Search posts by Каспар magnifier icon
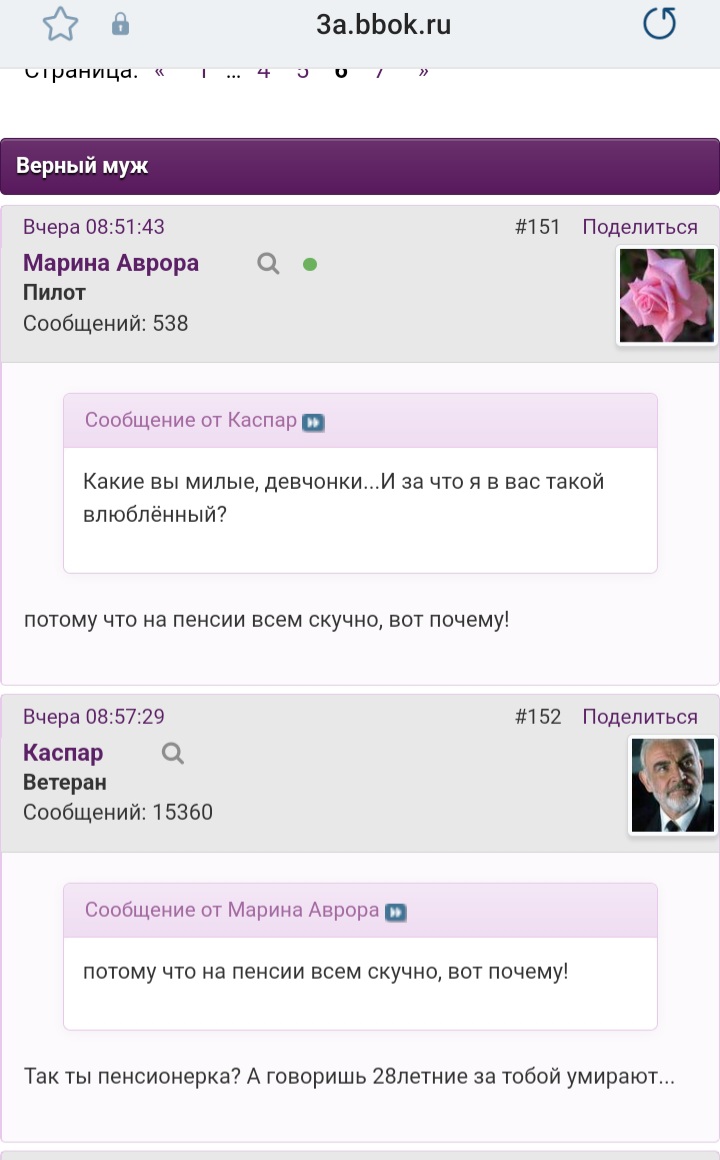The height and width of the screenshot is (1160, 720). [172, 753]
